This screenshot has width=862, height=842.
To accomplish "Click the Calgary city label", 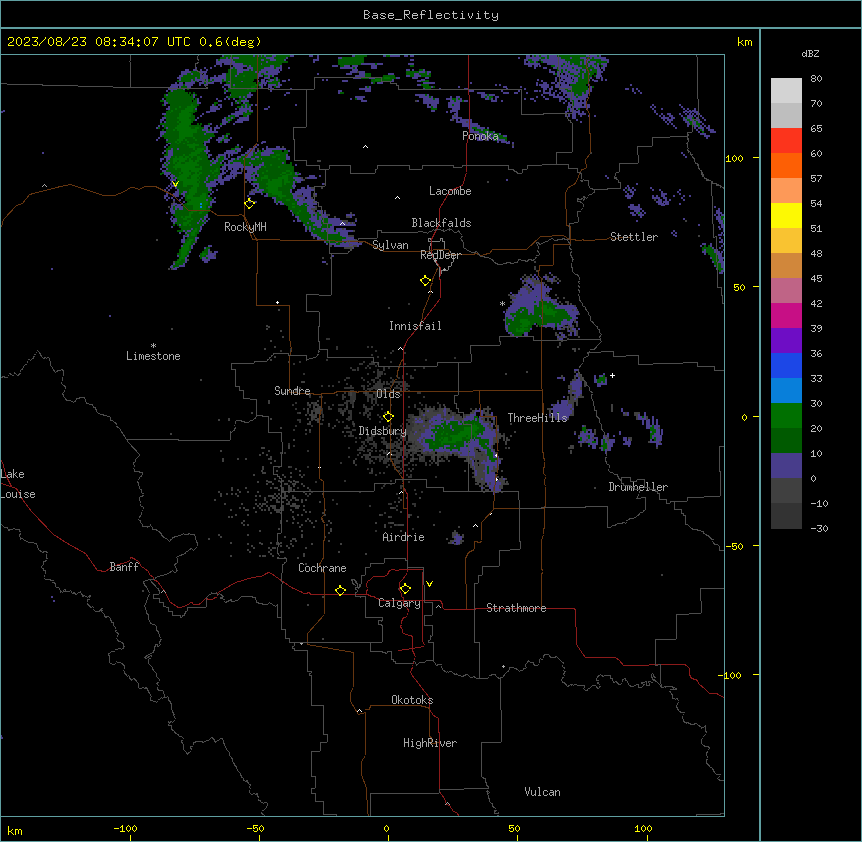I will (x=399, y=603).
